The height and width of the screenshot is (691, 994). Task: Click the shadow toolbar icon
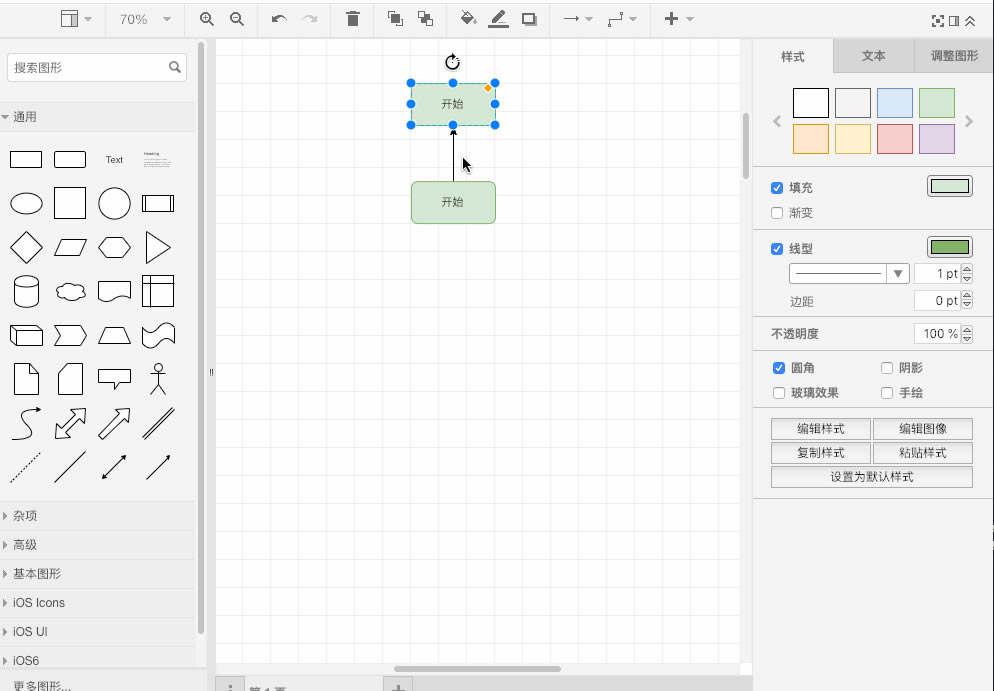(x=529, y=19)
